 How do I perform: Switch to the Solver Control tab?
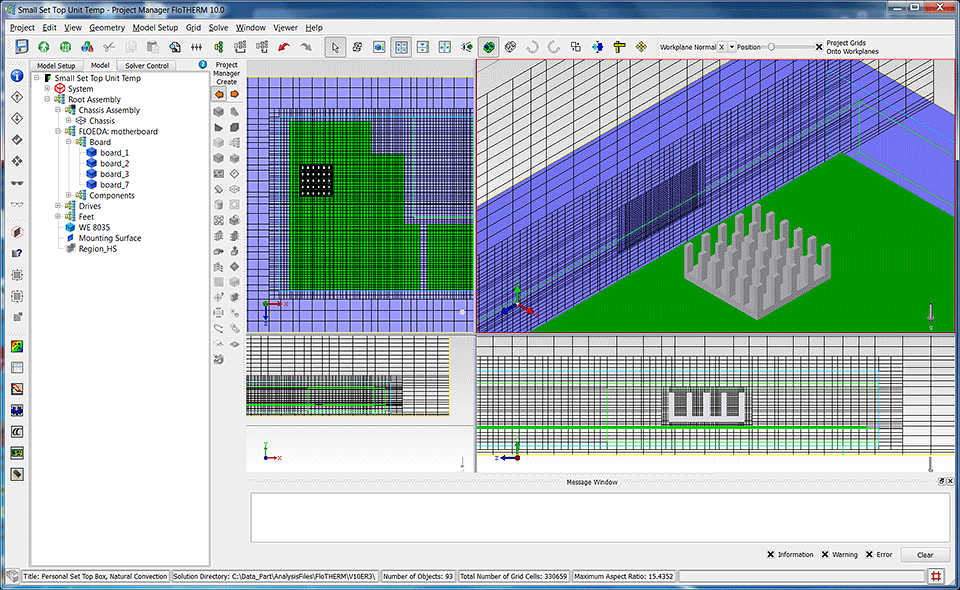point(147,65)
